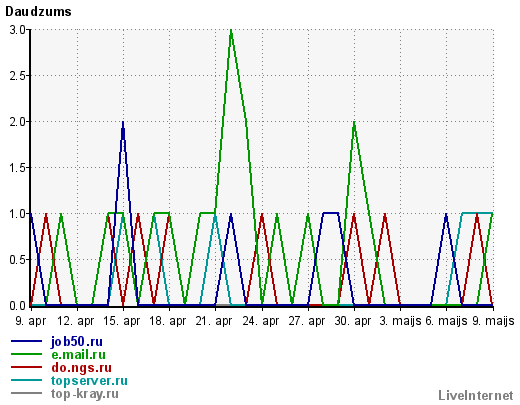This screenshot has height=405, width=520.
Task: Click the green e.mail.ru color line
Action: click(27, 354)
